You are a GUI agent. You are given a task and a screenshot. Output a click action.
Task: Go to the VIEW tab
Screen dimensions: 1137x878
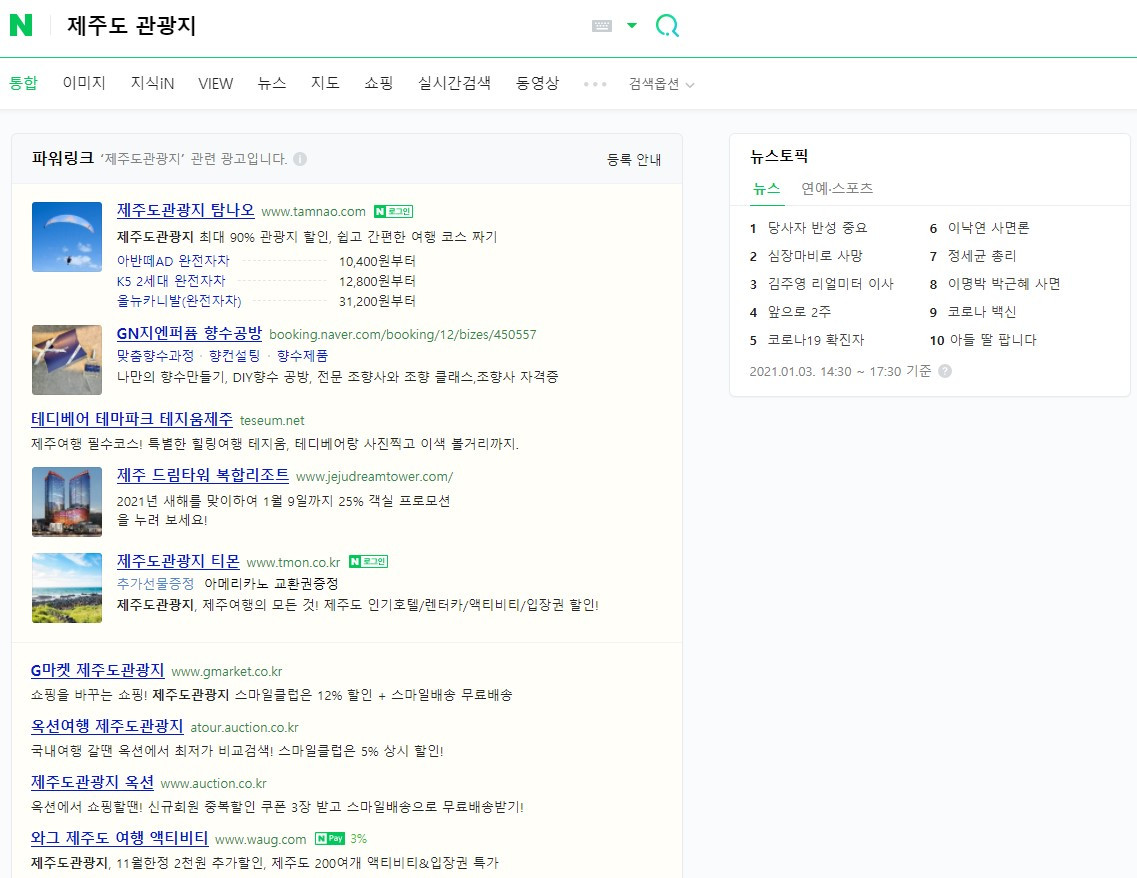215,83
